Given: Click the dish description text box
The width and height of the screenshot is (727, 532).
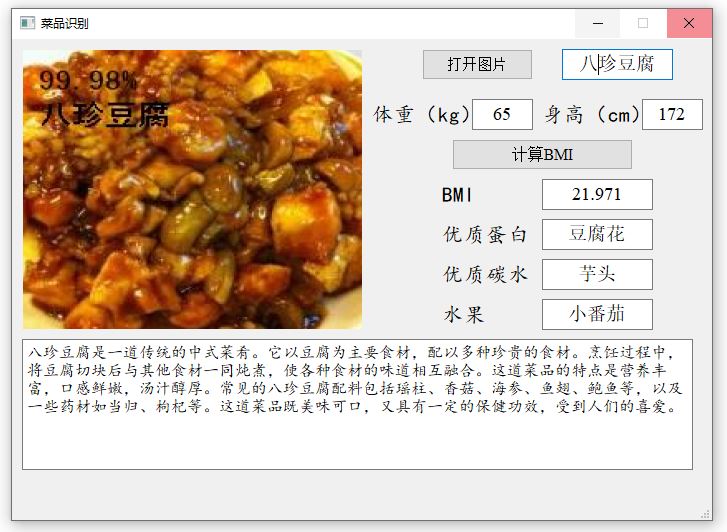Looking at the screenshot, I should [357, 404].
